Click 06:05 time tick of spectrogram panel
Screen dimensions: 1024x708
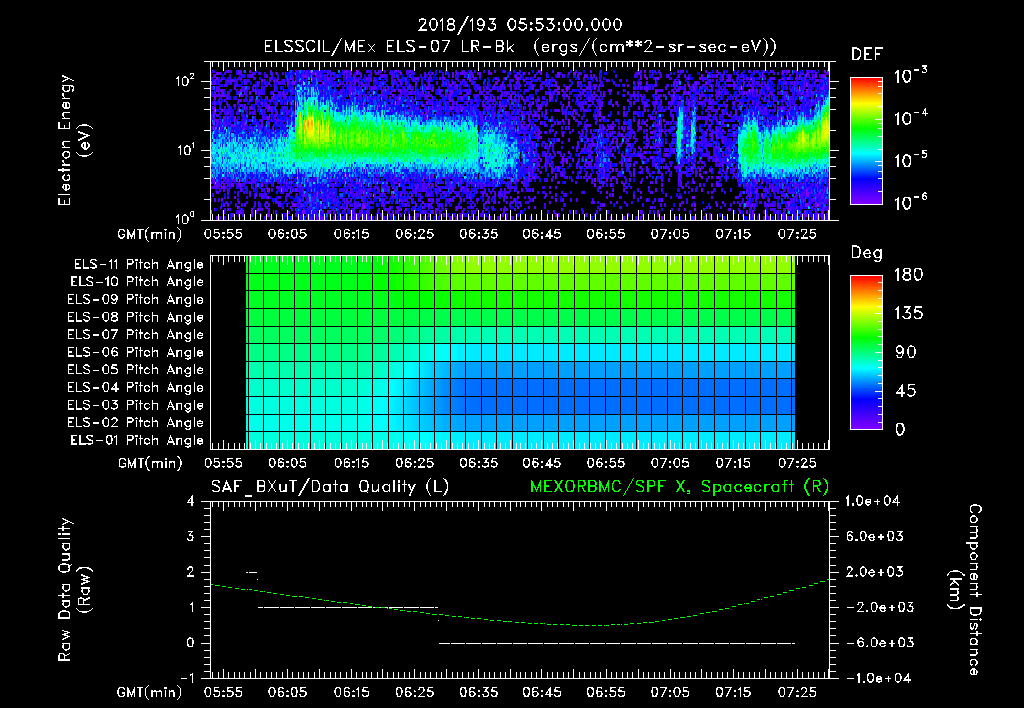point(287,234)
